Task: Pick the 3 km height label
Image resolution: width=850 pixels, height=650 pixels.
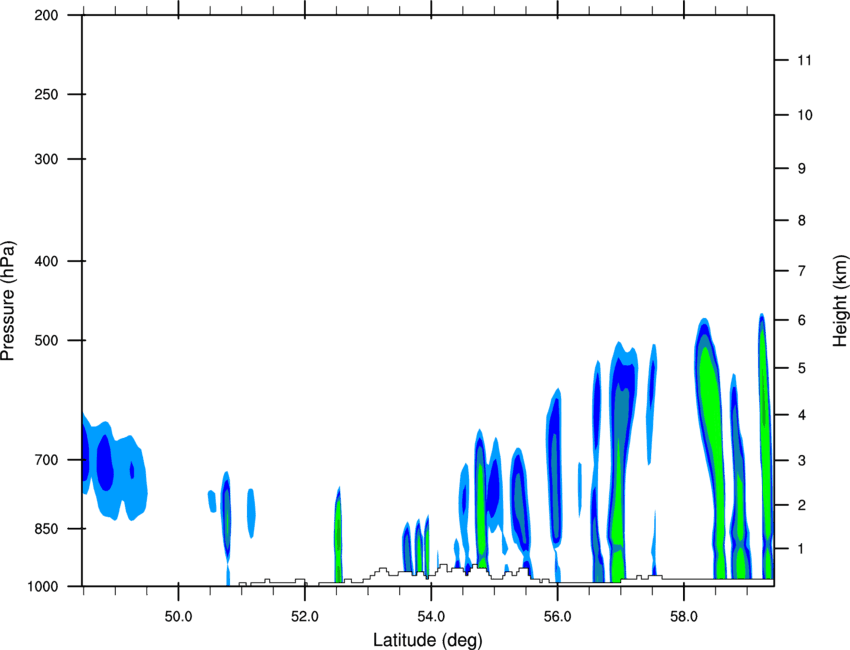Action: [802, 461]
